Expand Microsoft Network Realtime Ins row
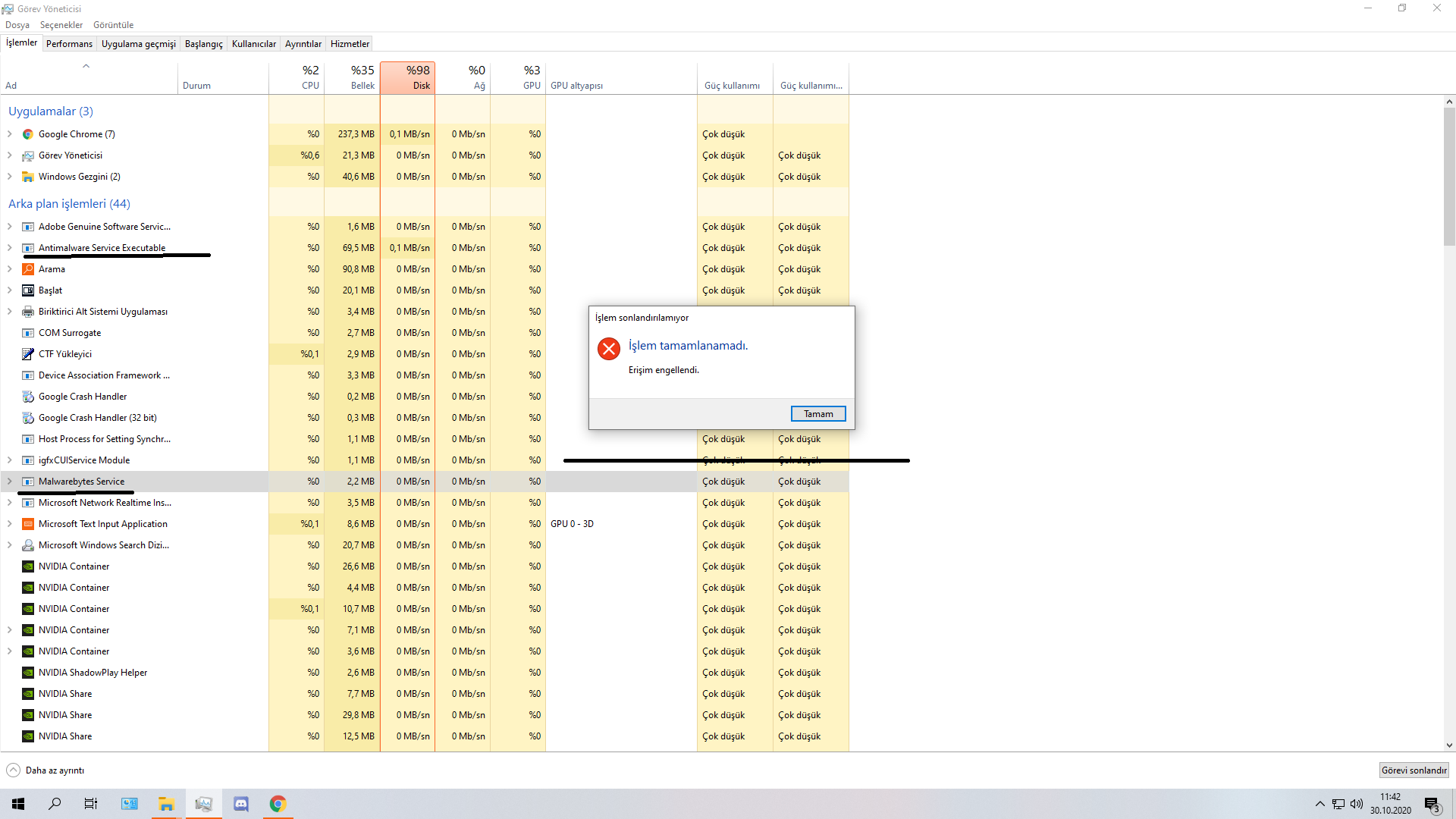 [x=10, y=503]
